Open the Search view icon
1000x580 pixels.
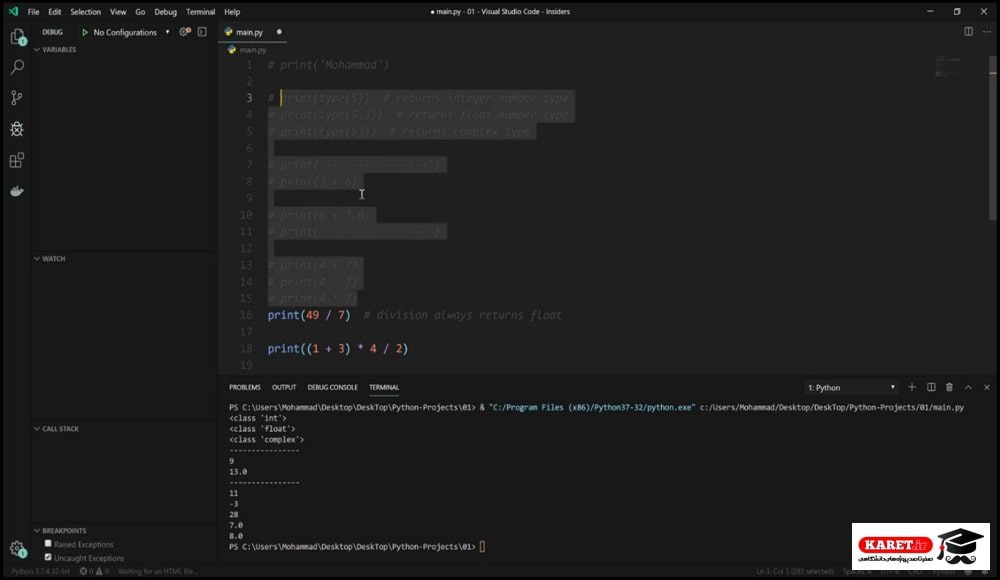[18, 67]
